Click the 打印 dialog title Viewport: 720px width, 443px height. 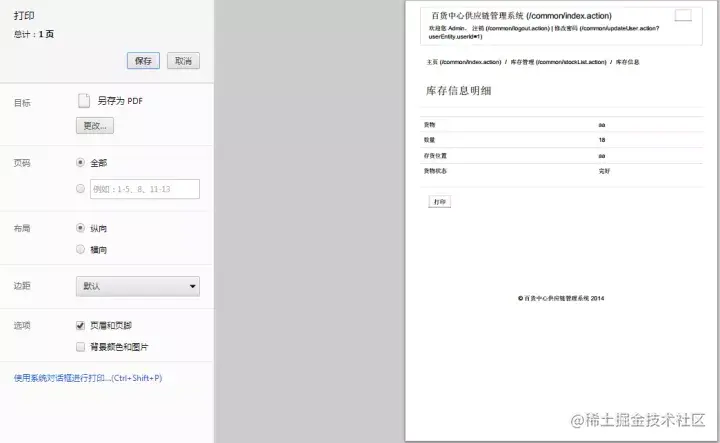[24, 16]
